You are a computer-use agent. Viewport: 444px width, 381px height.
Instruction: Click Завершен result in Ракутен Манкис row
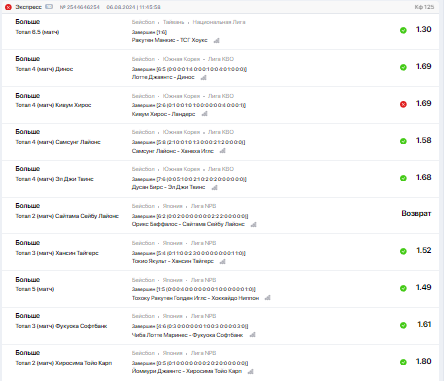(149, 32)
